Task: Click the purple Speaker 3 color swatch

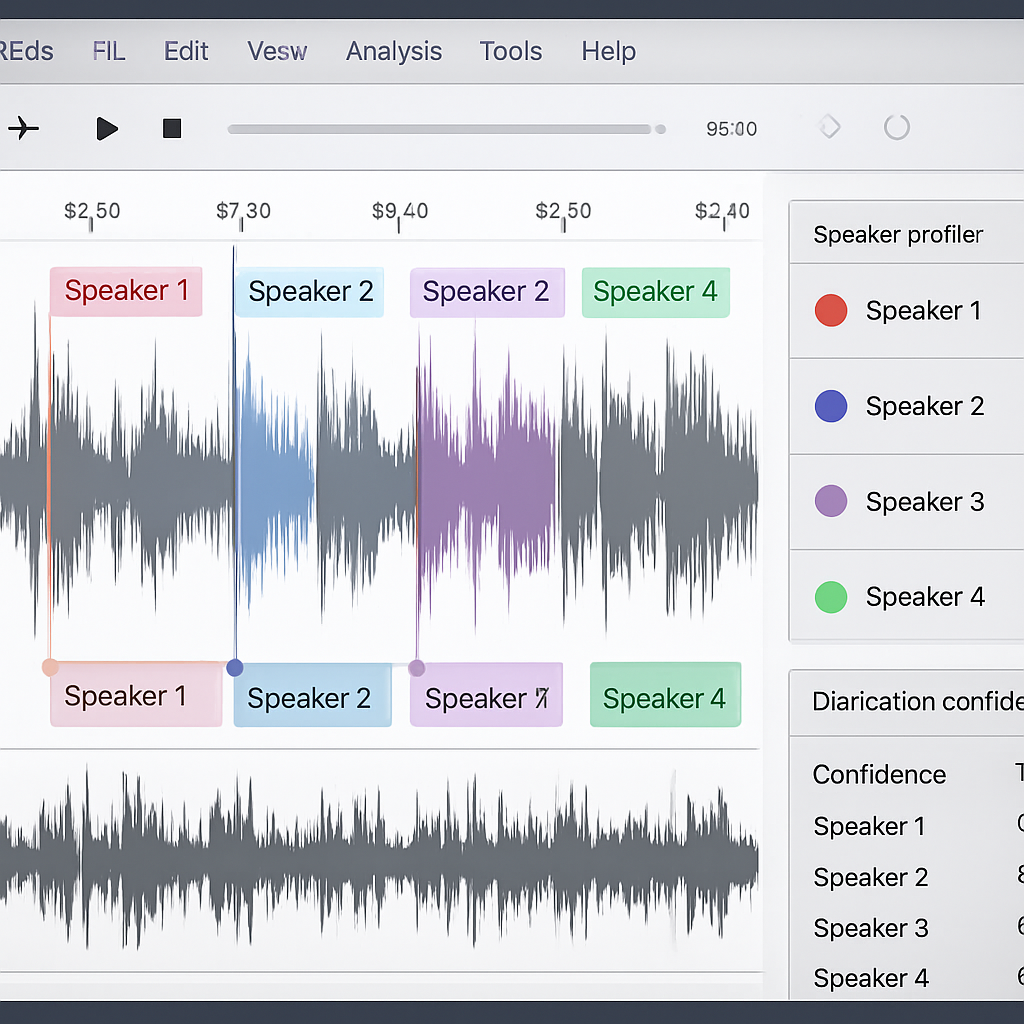Action: [831, 501]
